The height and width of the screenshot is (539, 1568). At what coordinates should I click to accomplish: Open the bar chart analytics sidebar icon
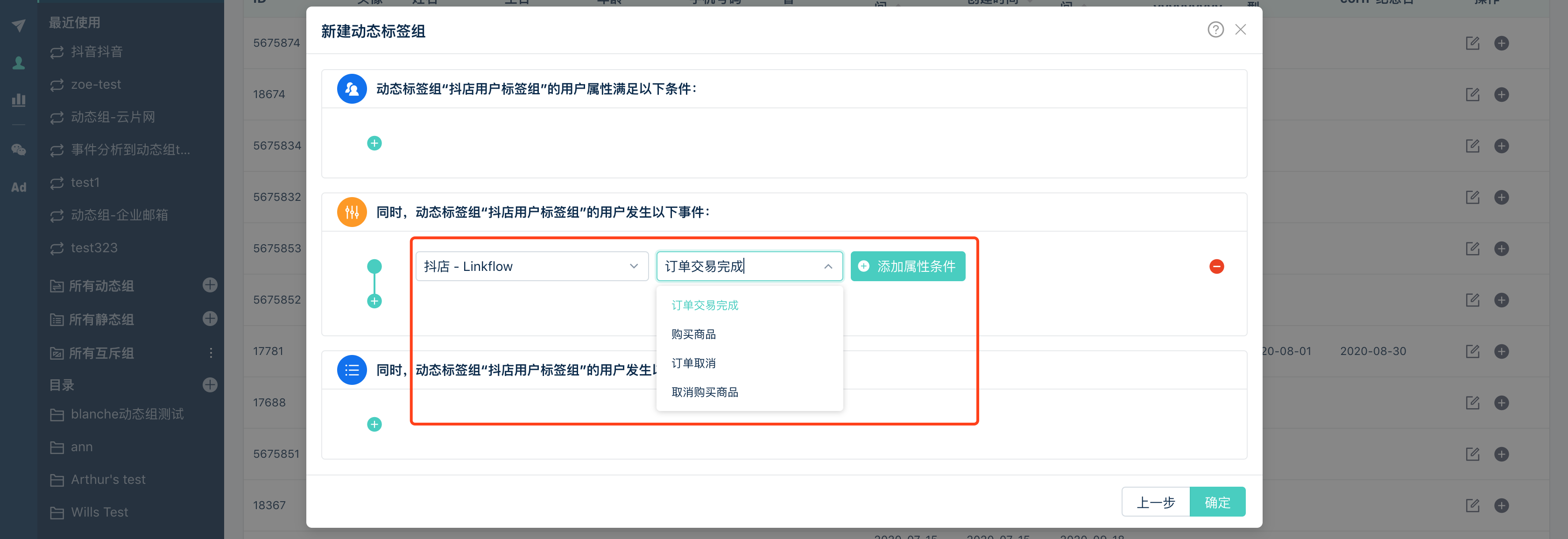[x=18, y=100]
